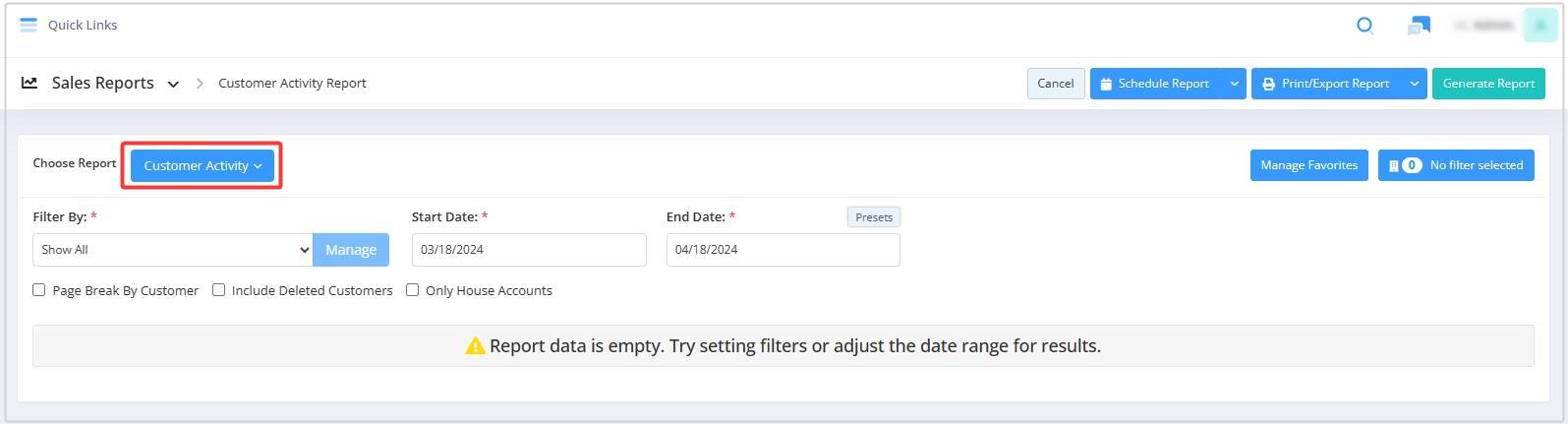Click the Start Date input field
The width and height of the screenshot is (1568, 424).
[x=529, y=250]
